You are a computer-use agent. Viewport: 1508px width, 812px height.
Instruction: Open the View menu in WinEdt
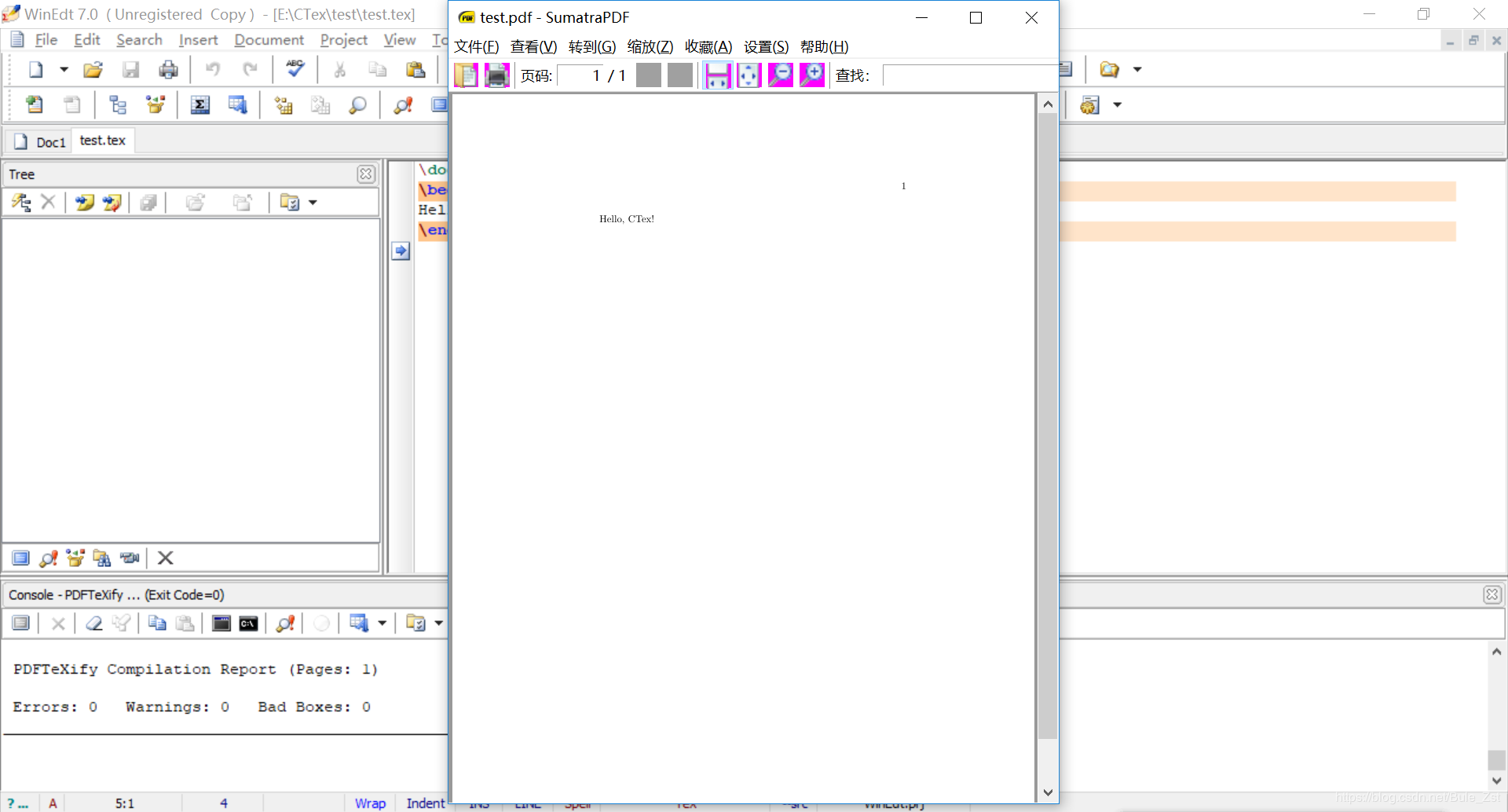(x=400, y=40)
